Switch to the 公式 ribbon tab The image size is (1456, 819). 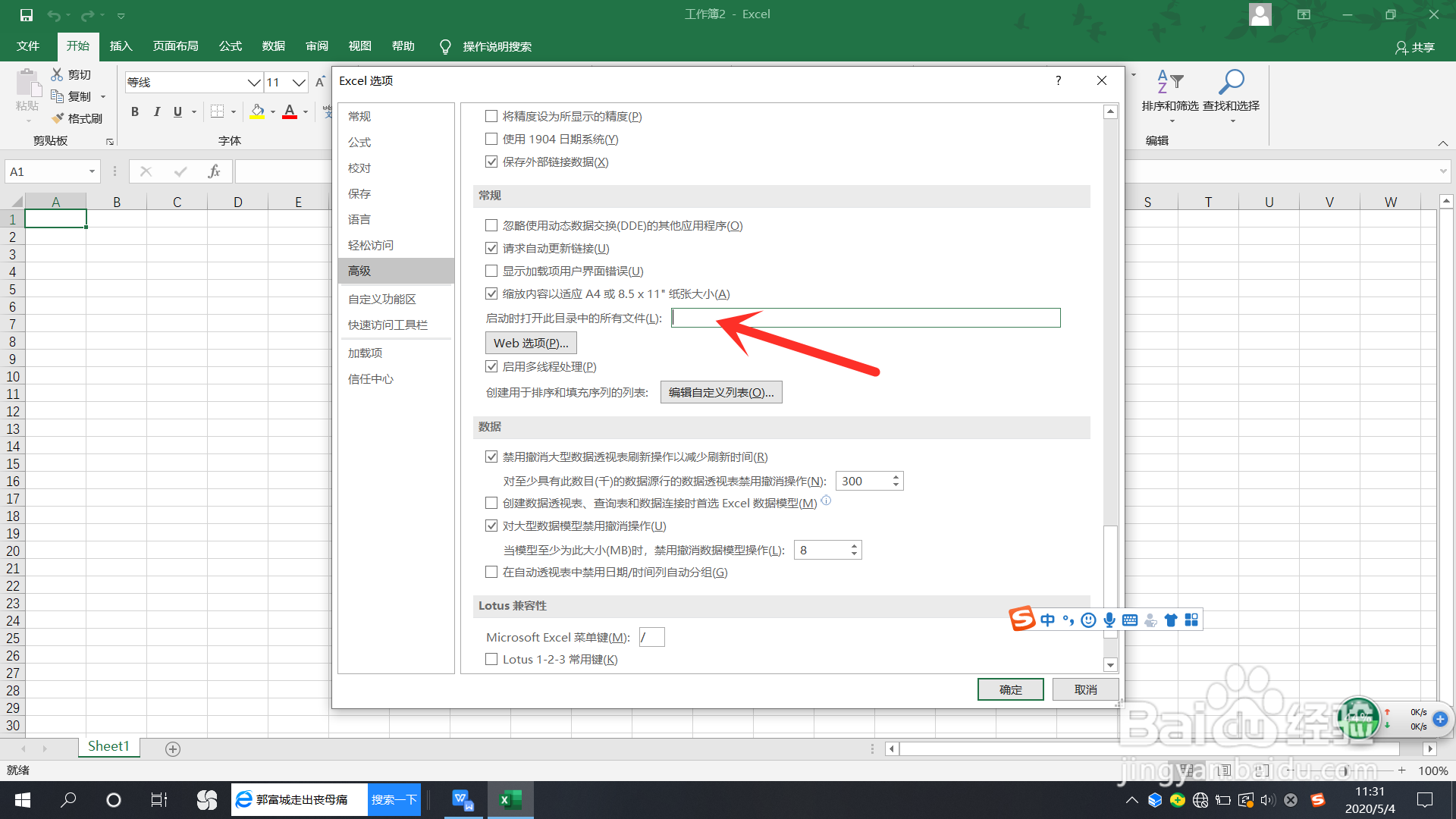point(230,46)
